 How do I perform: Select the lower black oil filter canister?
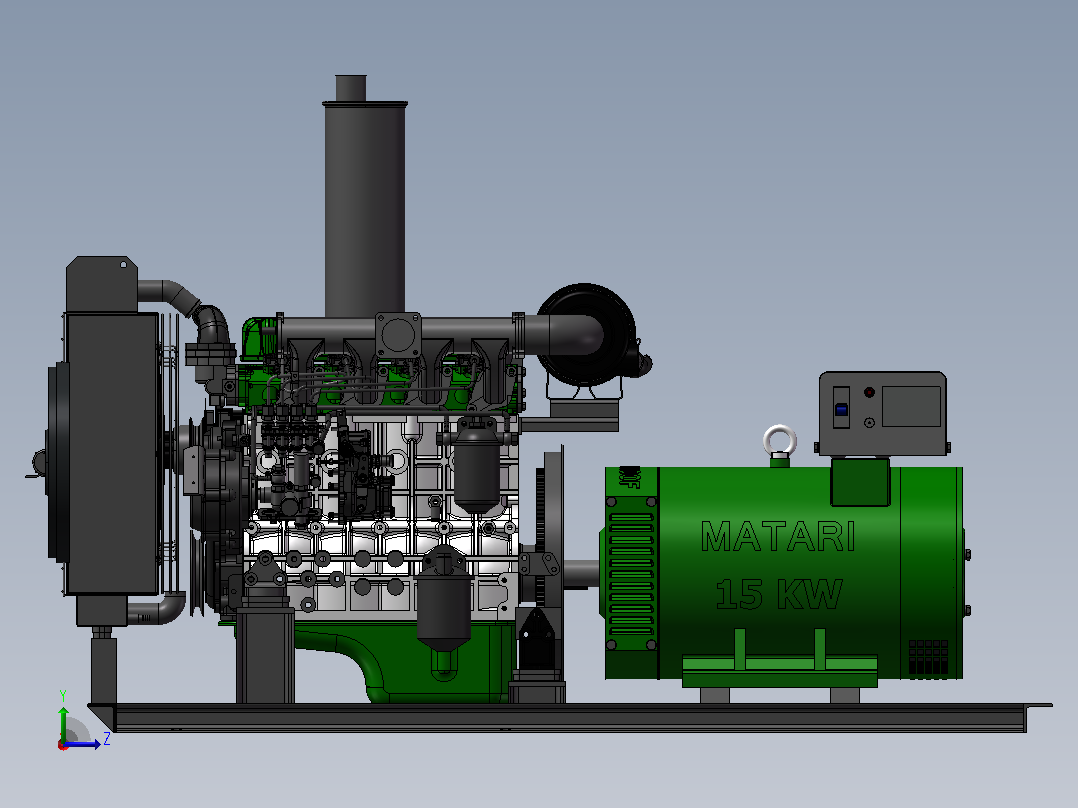click(x=444, y=598)
